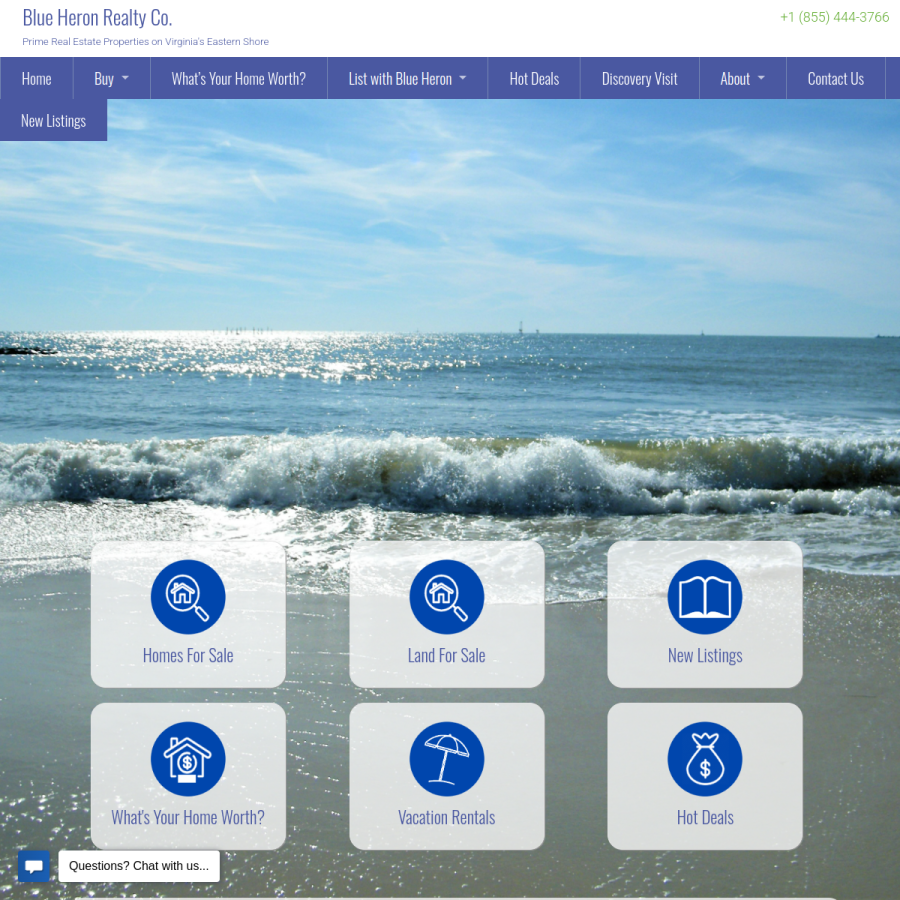Click the Vacation Rentals text link
Image resolution: width=900 pixels, height=900 pixels.
click(x=447, y=817)
